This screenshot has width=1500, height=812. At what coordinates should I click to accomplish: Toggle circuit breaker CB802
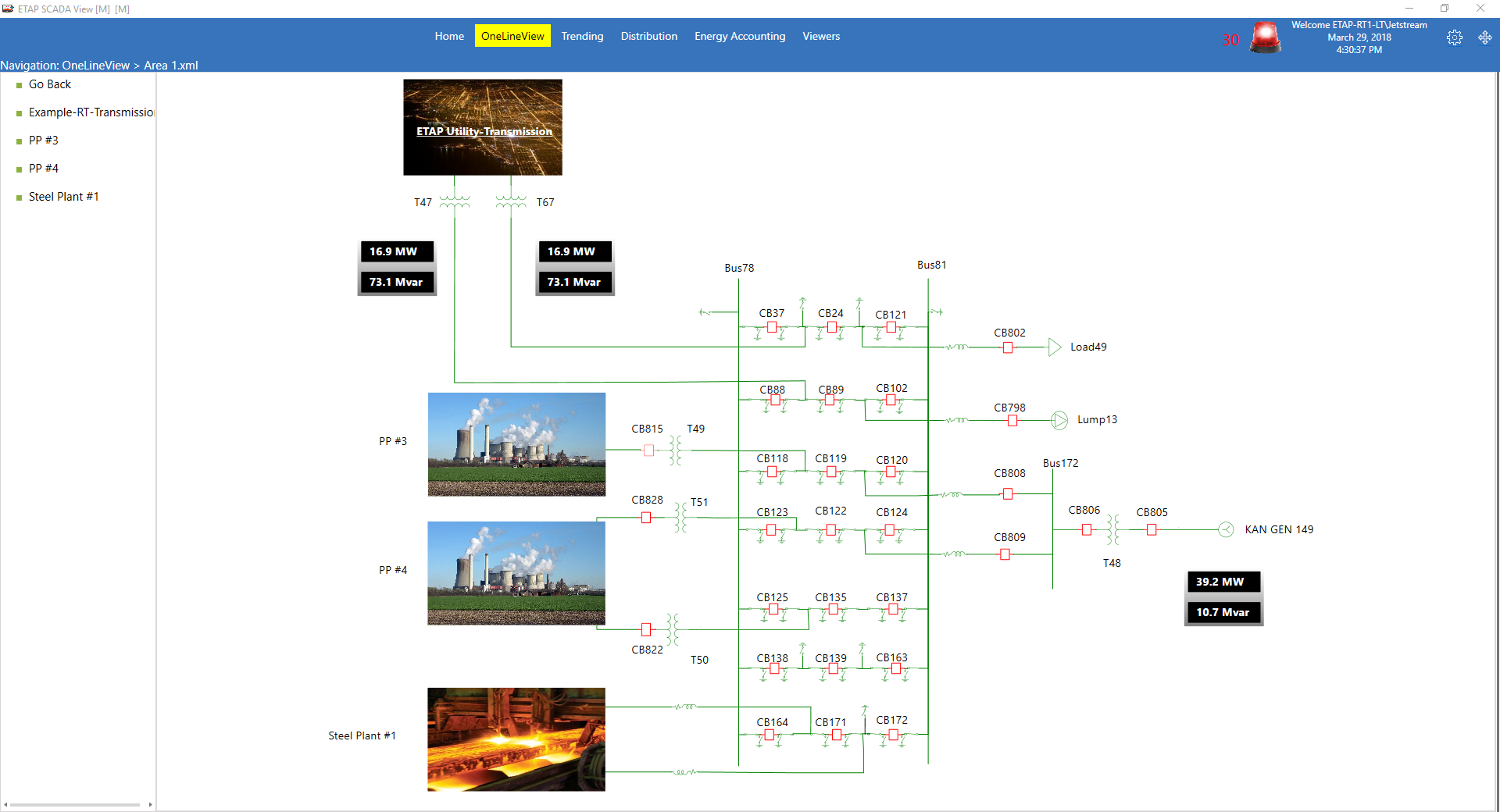[1008, 347]
